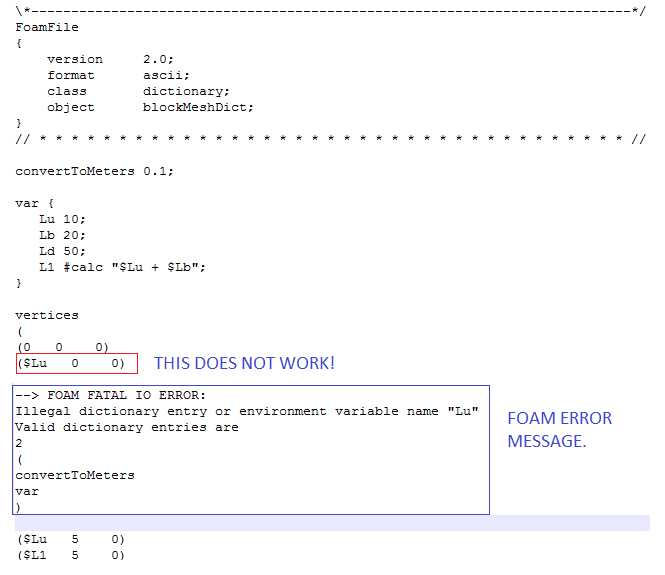Screen dimensions: 665x575
Task: Click the '($Lu 5 0)' vertex line
Action: tap(71, 539)
